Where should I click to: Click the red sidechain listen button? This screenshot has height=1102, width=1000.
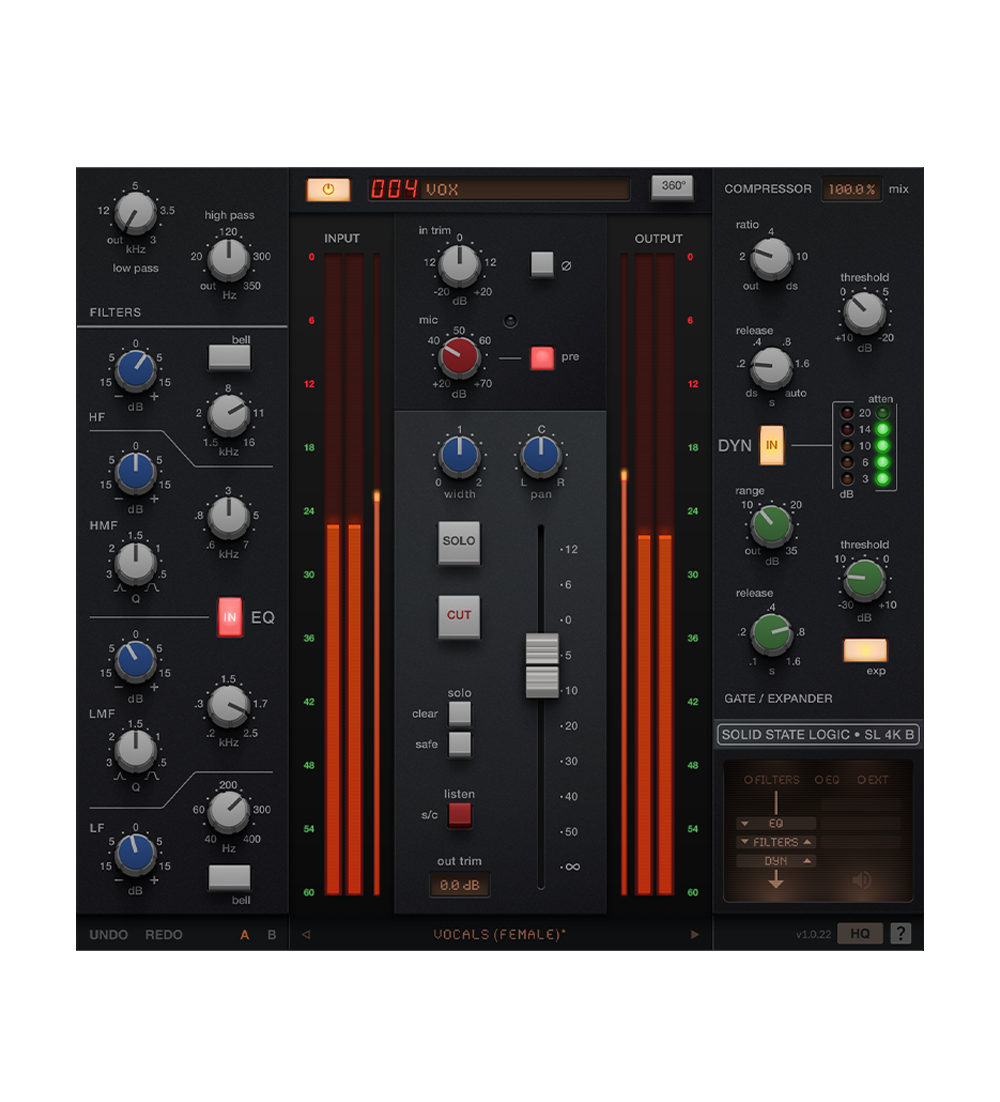[459, 815]
